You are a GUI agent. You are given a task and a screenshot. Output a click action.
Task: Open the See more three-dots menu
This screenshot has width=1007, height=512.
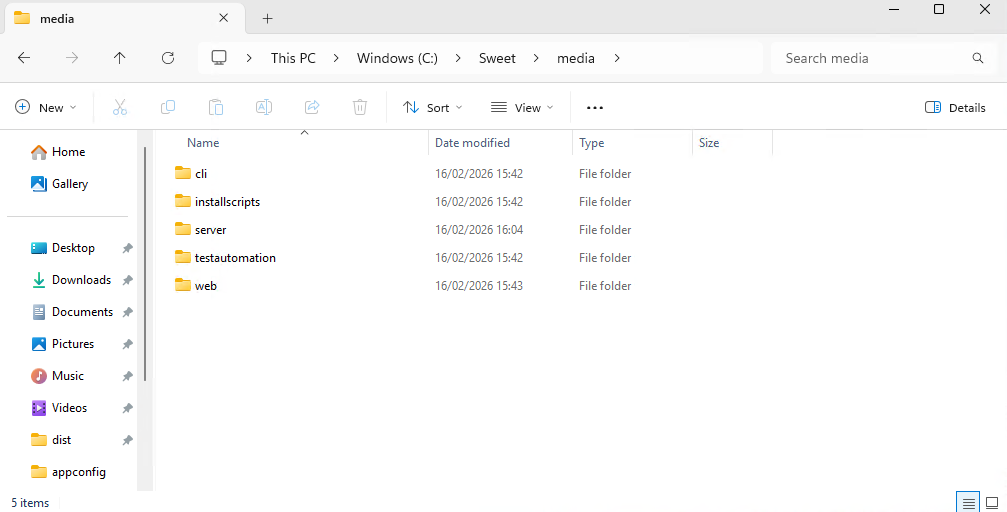[595, 107]
